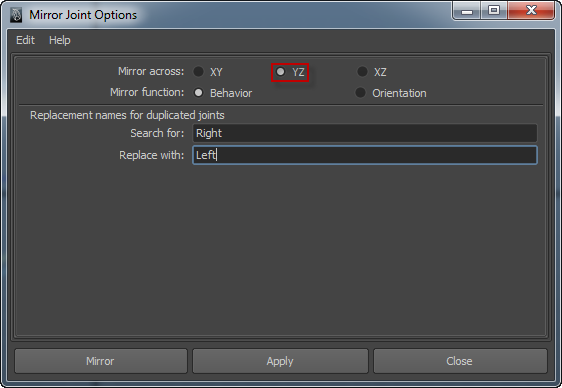Choose Orientation as the mirror function
Screen dimensions: 562x388
click(360, 93)
